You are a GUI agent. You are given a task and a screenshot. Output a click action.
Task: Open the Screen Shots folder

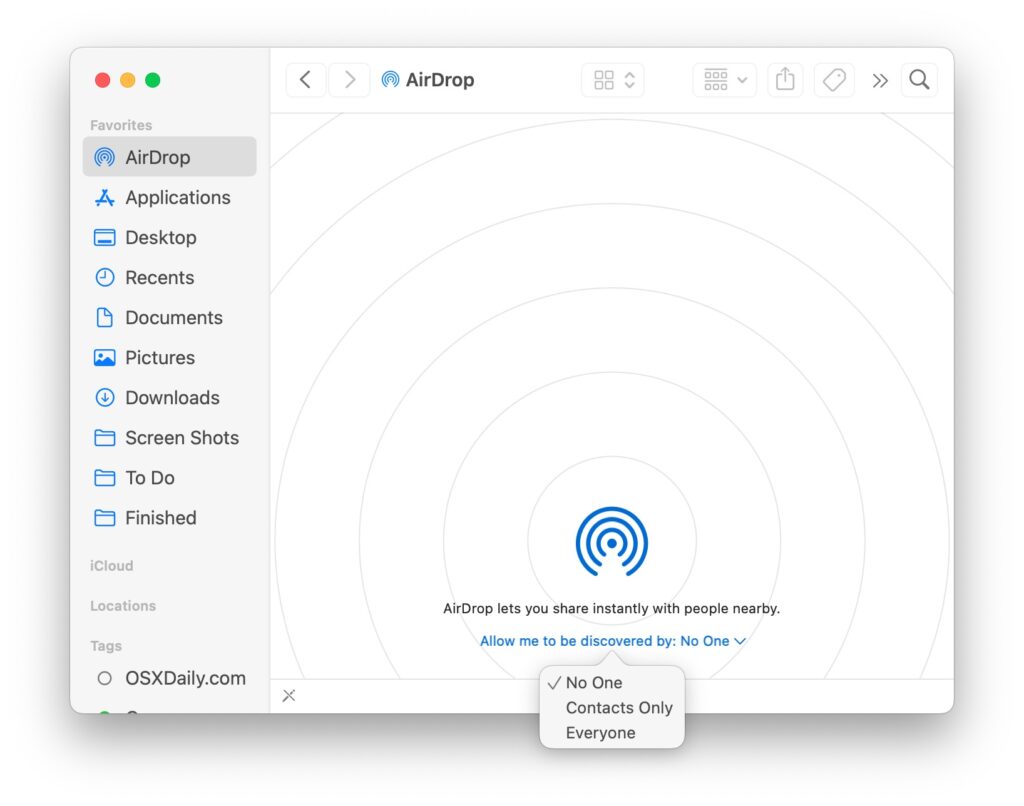click(x=170, y=438)
